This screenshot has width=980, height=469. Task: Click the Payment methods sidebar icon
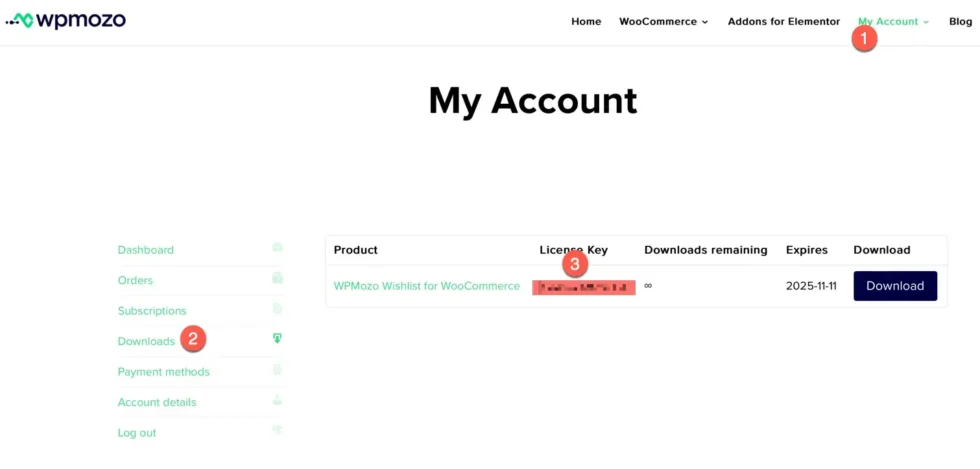[x=277, y=370]
